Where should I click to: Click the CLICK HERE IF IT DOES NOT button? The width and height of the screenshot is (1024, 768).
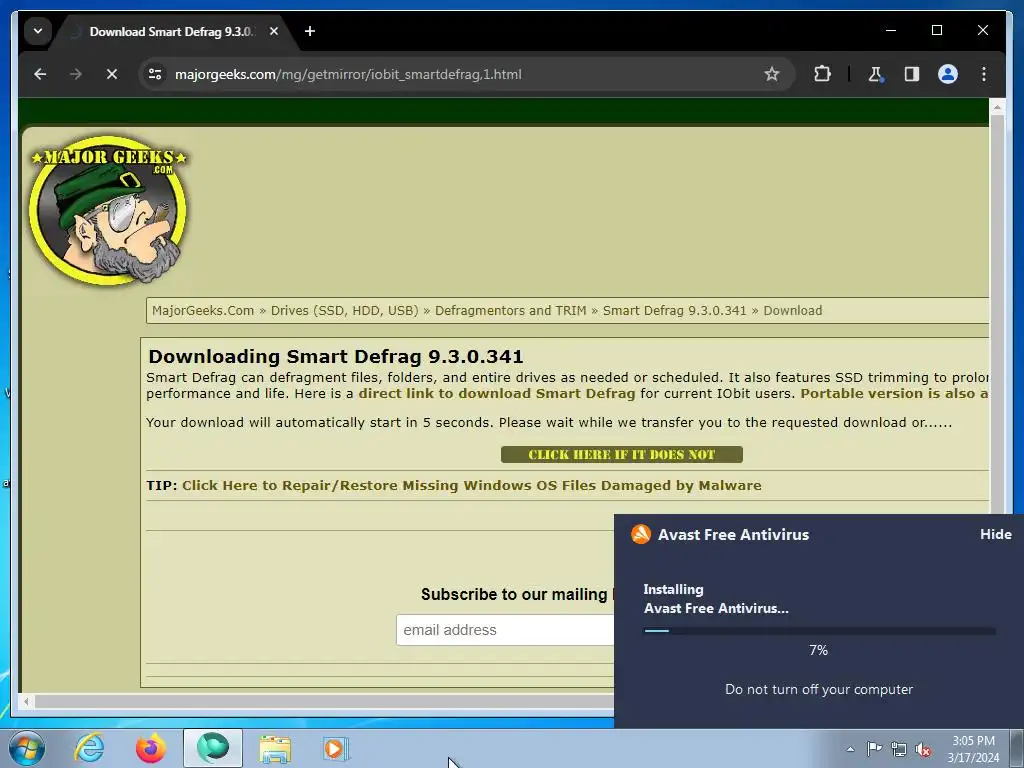pyautogui.click(x=621, y=455)
